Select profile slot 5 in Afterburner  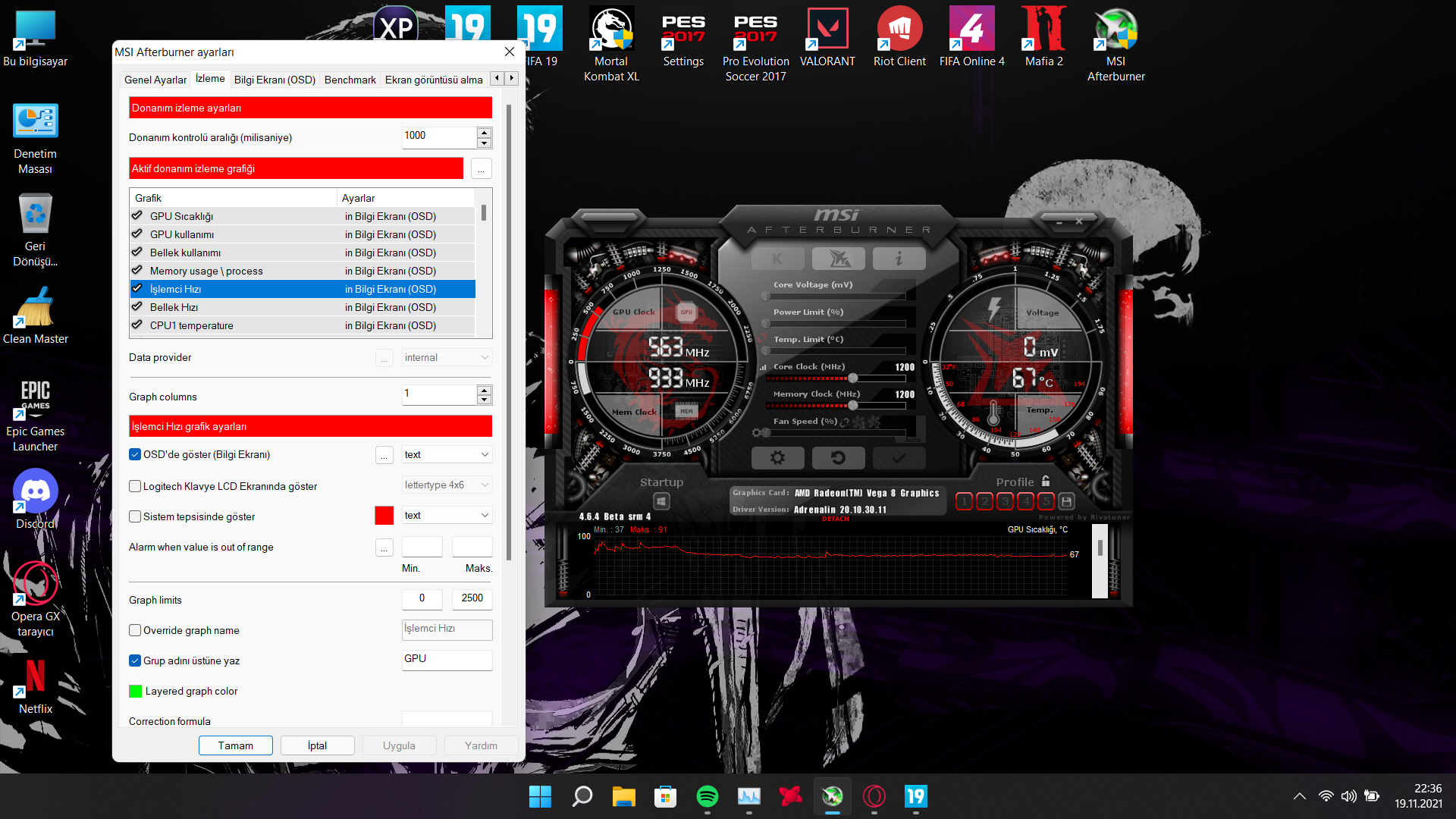[1046, 501]
